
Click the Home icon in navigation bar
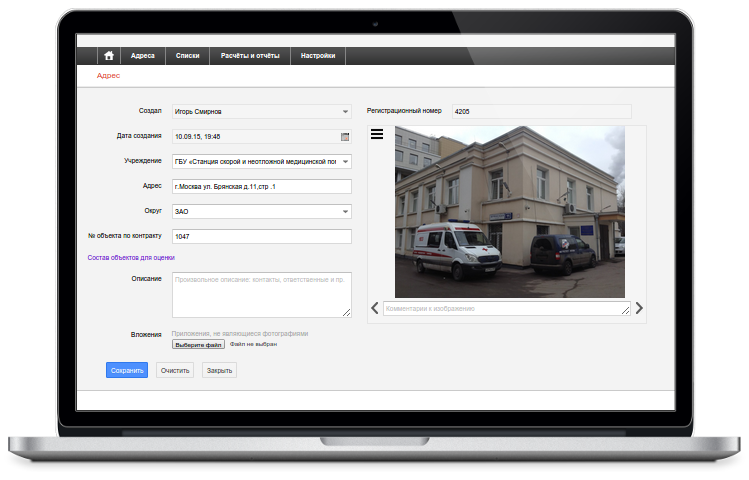tap(109, 56)
